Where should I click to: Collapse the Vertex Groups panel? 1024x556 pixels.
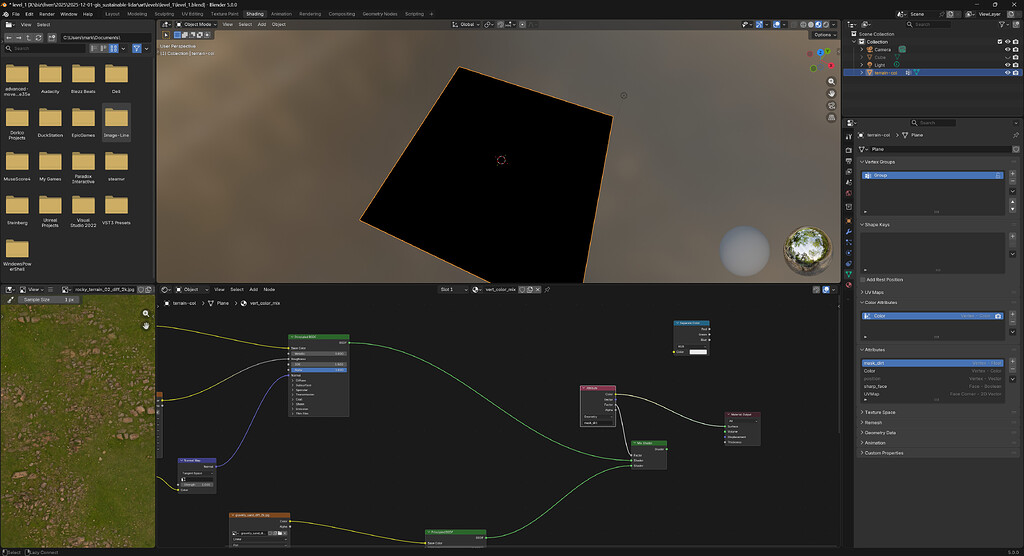pos(878,162)
